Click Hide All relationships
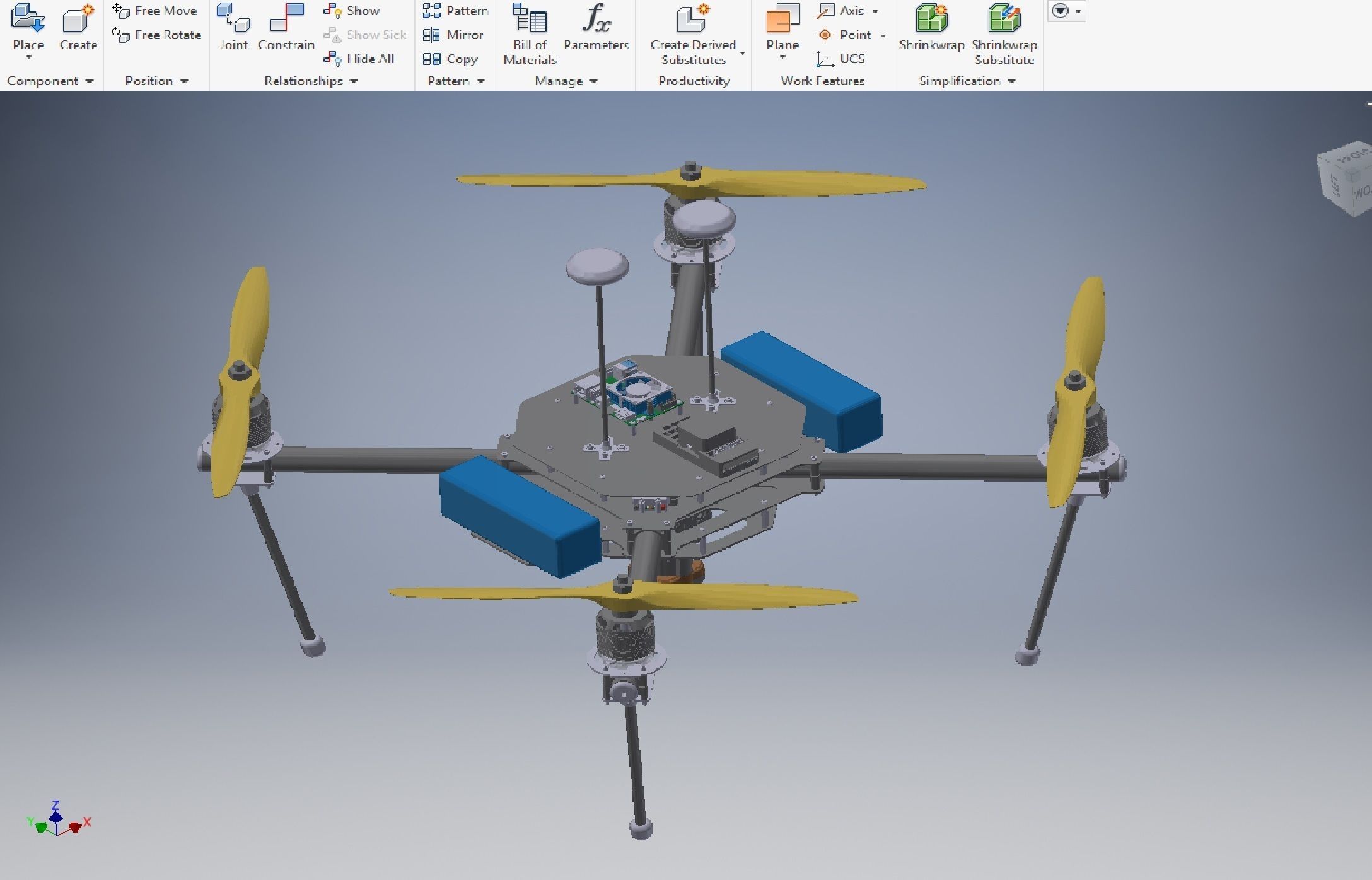Viewport: 1372px width, 880px height. click(359, 59)
